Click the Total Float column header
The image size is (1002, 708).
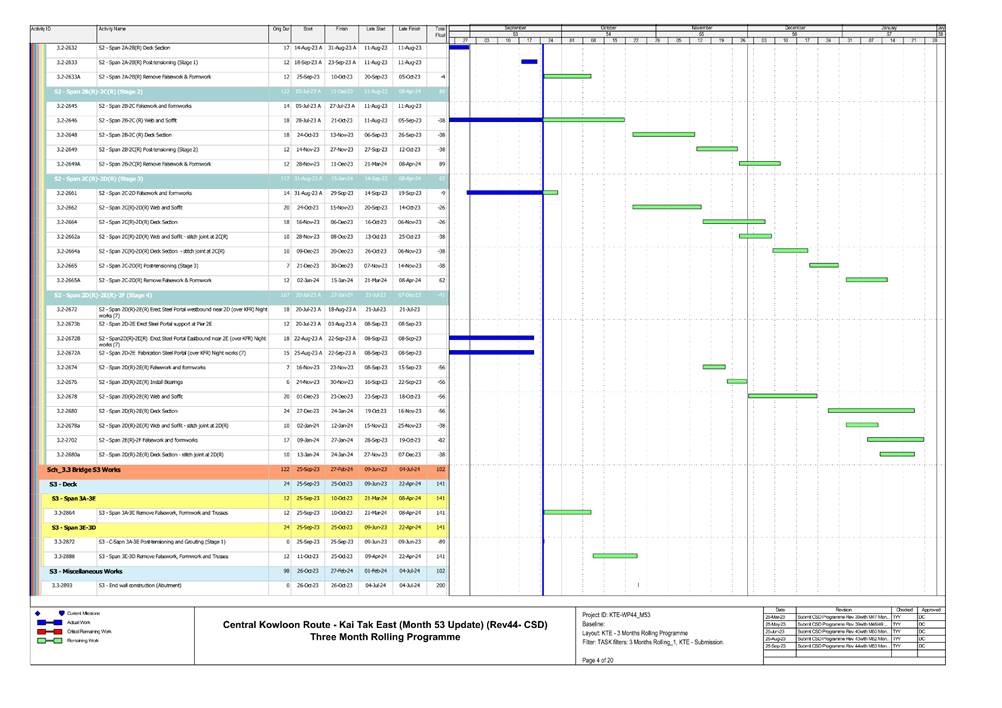[439, 34]
